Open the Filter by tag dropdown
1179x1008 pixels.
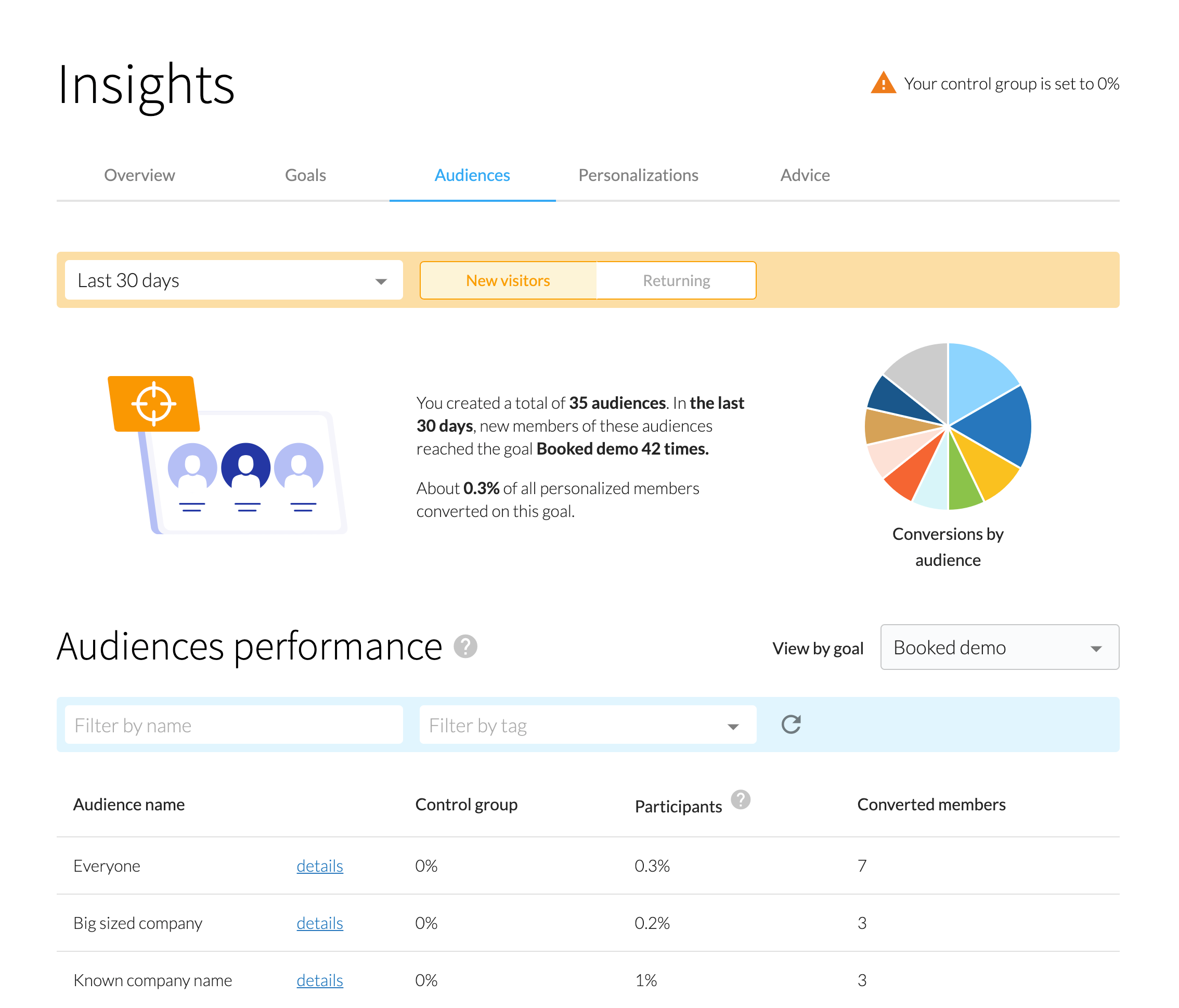(x=587, y=725)
